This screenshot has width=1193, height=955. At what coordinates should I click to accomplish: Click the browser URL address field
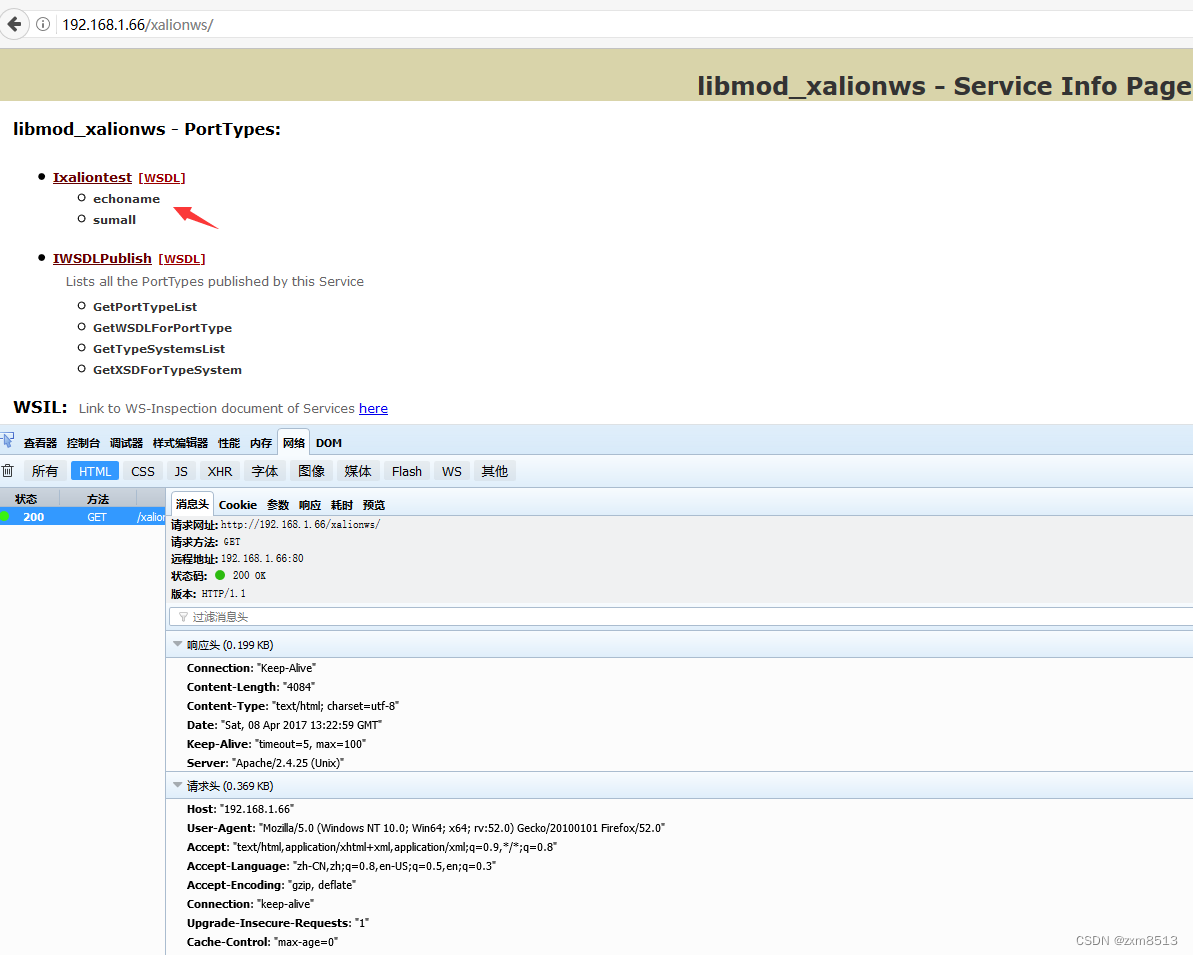point(624,24)
